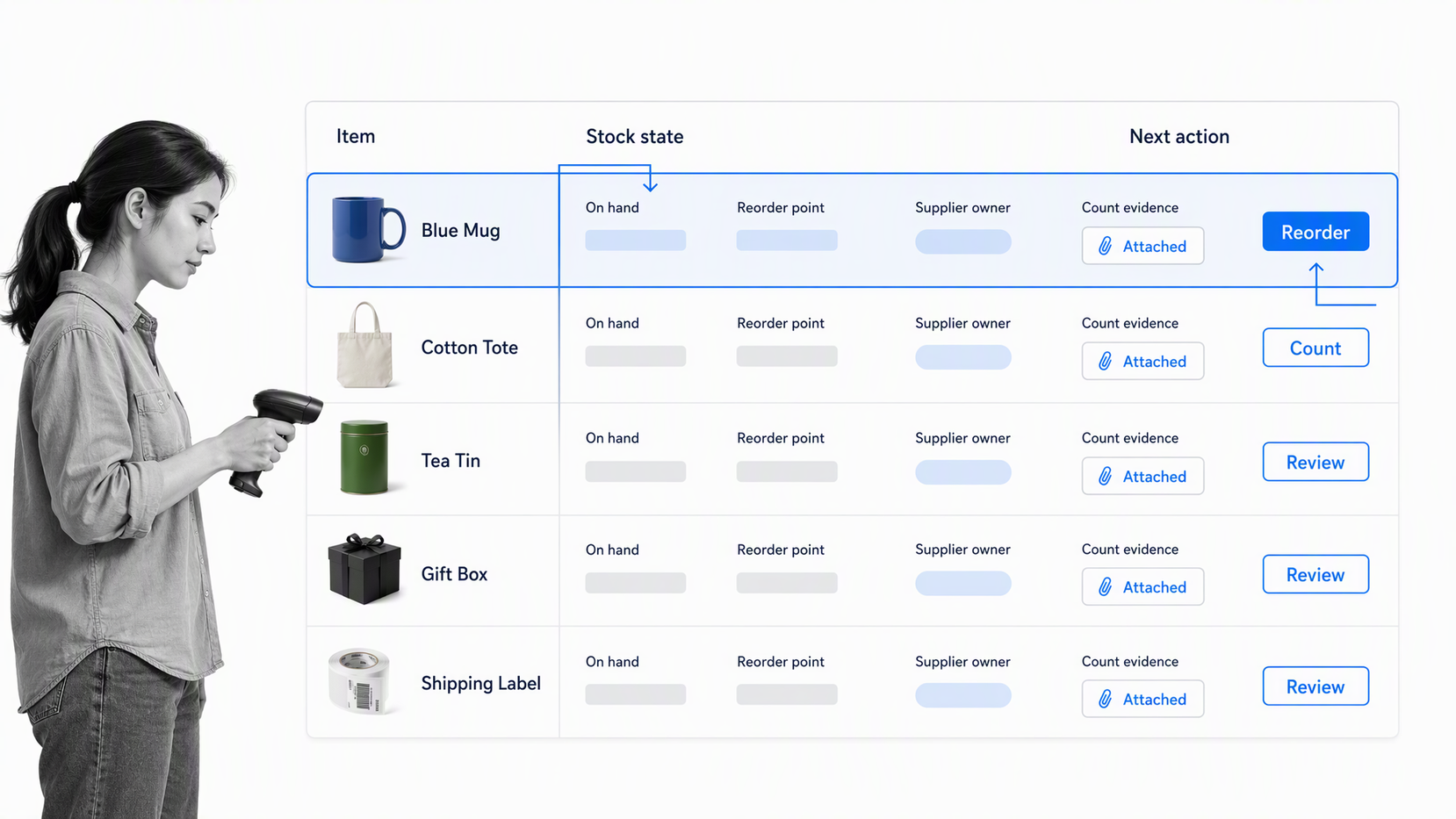Click the Reorder button for Blue Mug
1456x819 pixels.
1315,232
